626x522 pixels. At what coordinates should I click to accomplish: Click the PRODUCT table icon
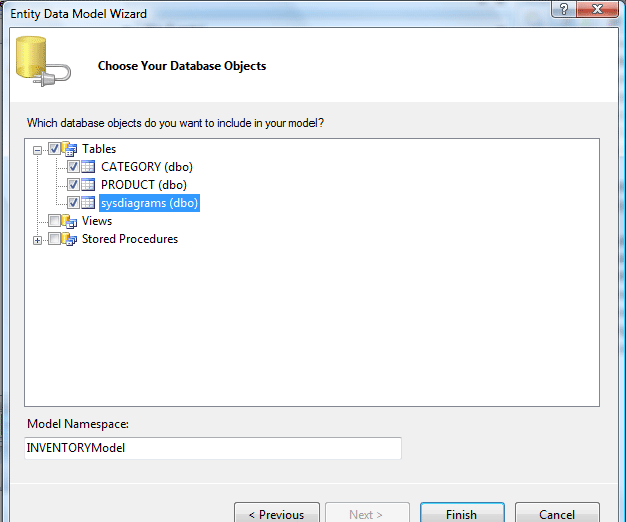pyautogui.click(x=88, y=185)
